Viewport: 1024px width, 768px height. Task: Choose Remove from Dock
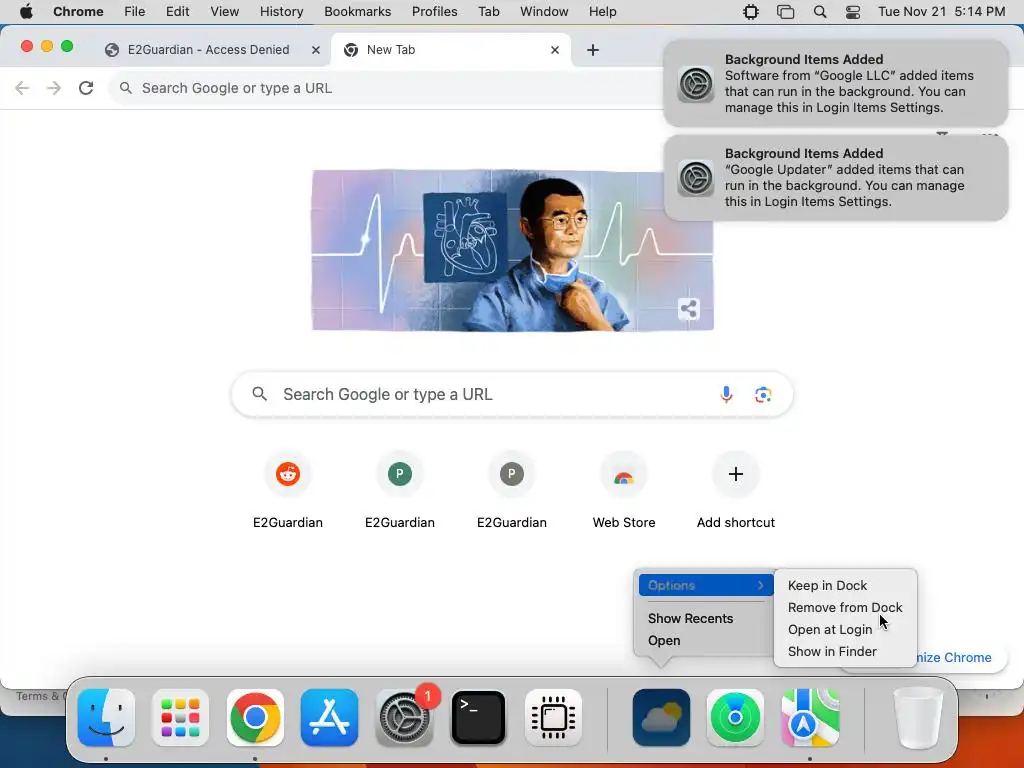[x=845, y=607]
